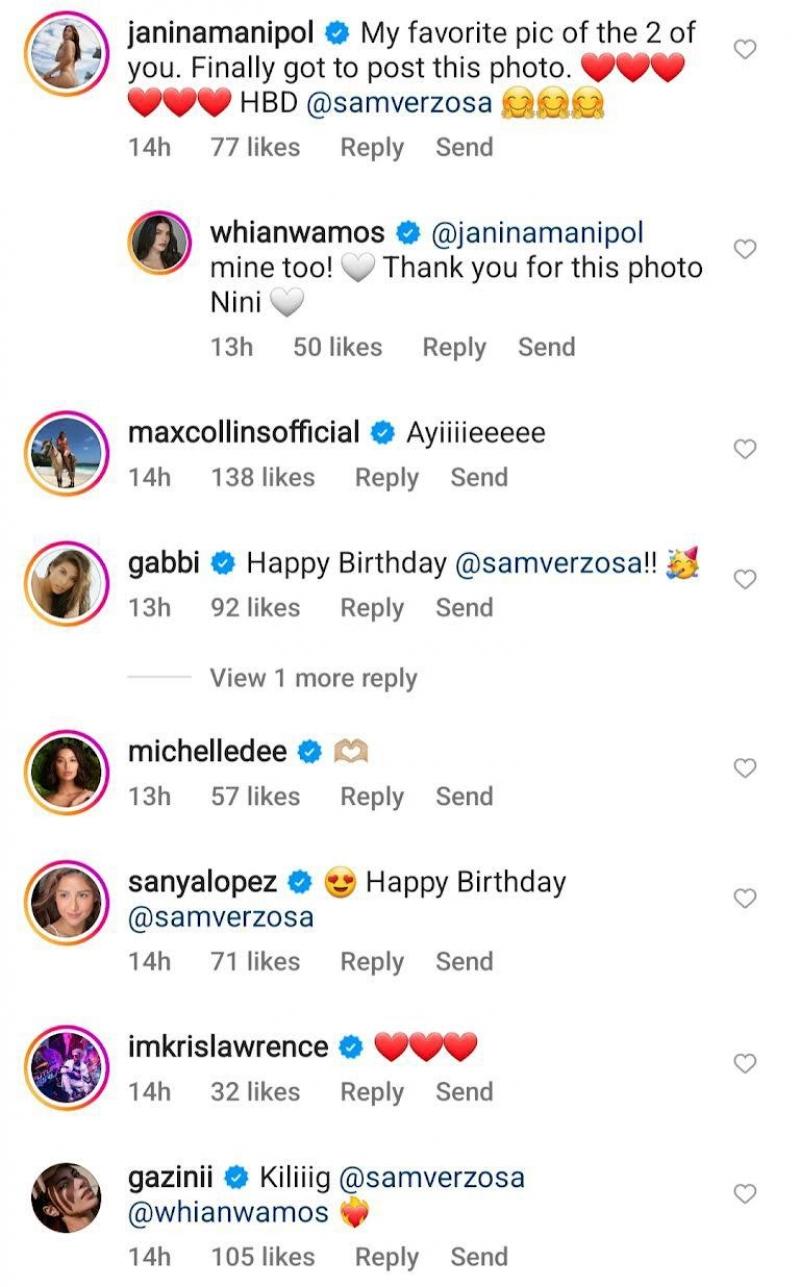Like whianwamos's reply with heart icon
The image size is (800, 1287).
point(745,249)
